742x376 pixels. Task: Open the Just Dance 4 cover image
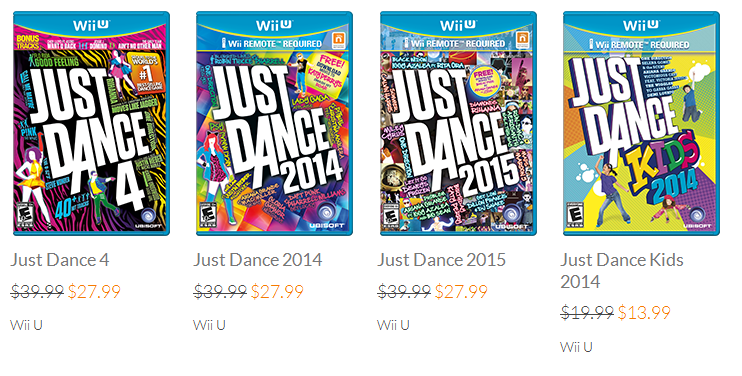click(91, 123)
